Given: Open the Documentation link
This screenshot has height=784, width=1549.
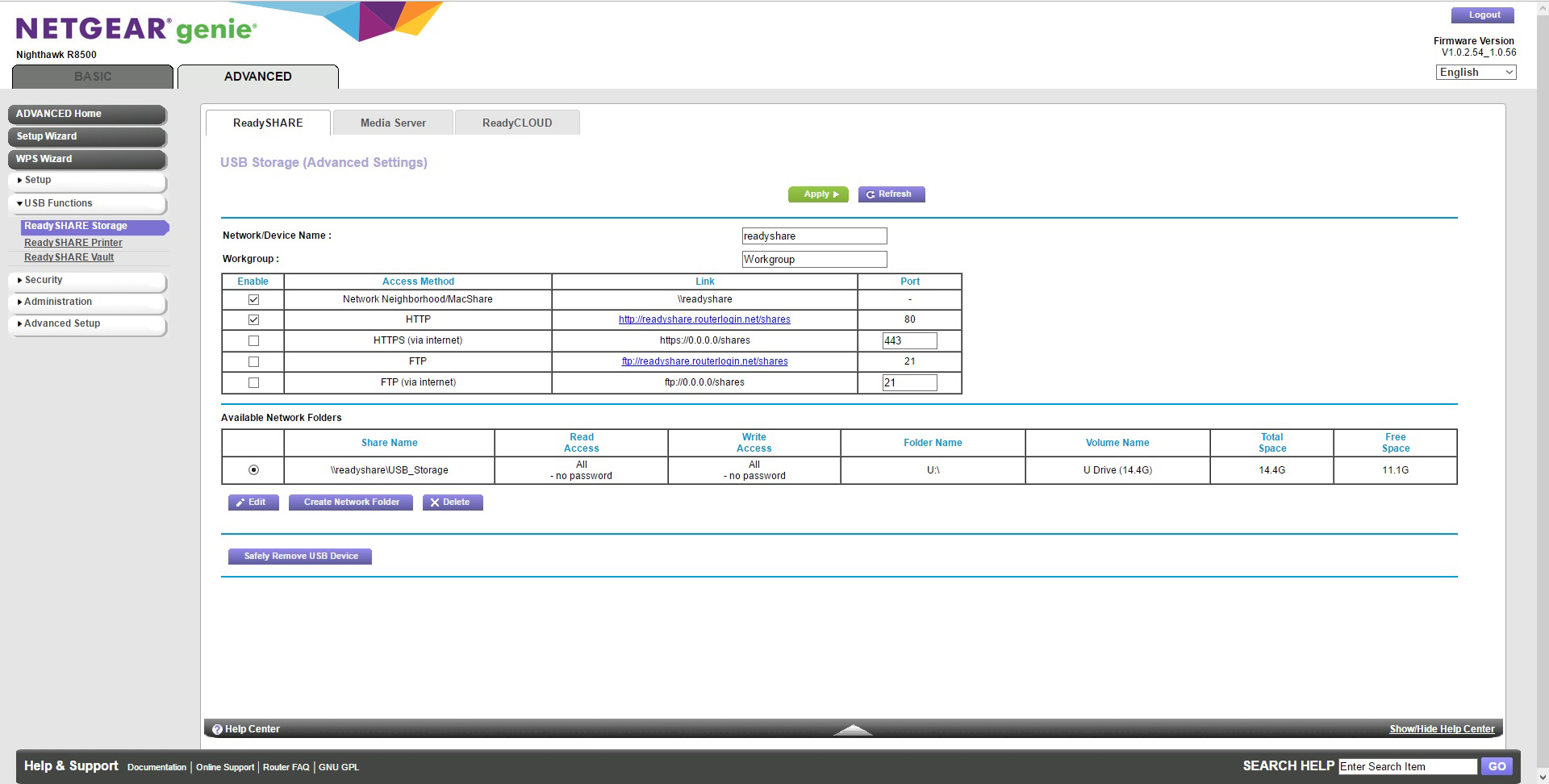Looking at the screenshot, I should [157, 767].
